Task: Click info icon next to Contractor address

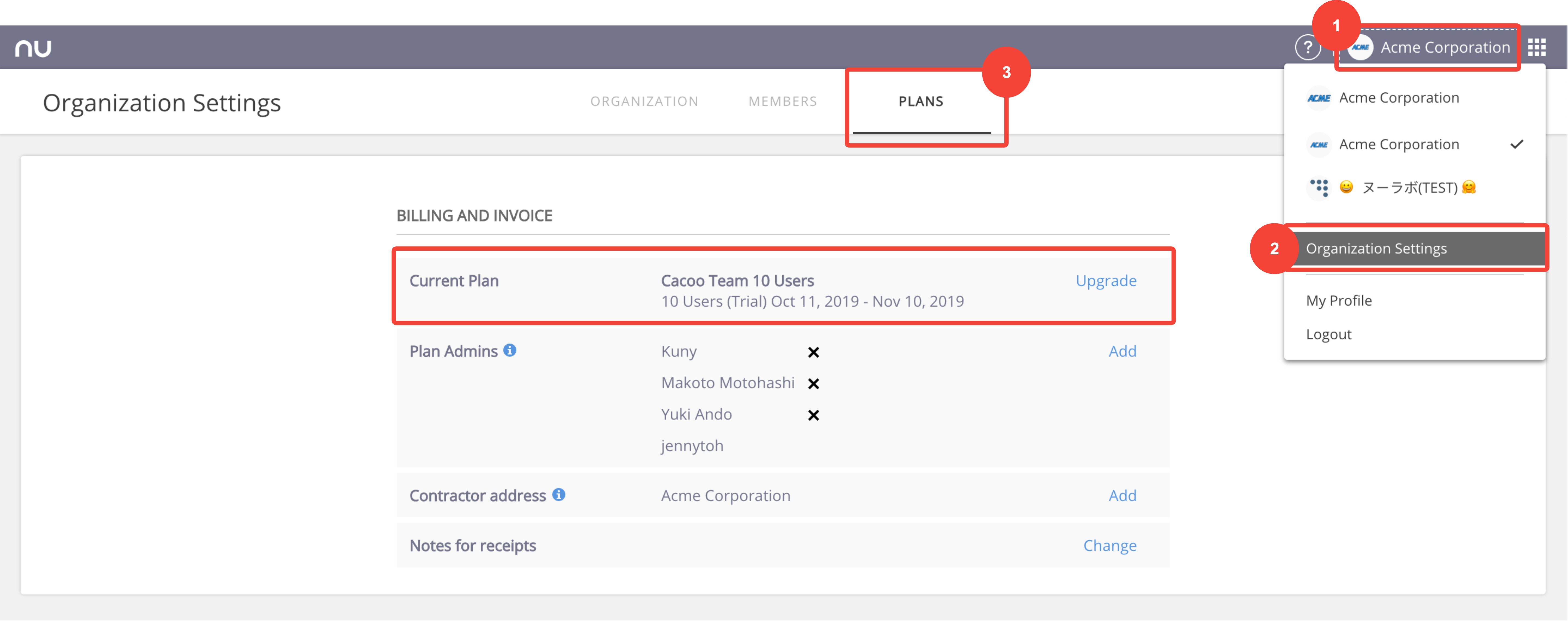Action: (559, 494)
